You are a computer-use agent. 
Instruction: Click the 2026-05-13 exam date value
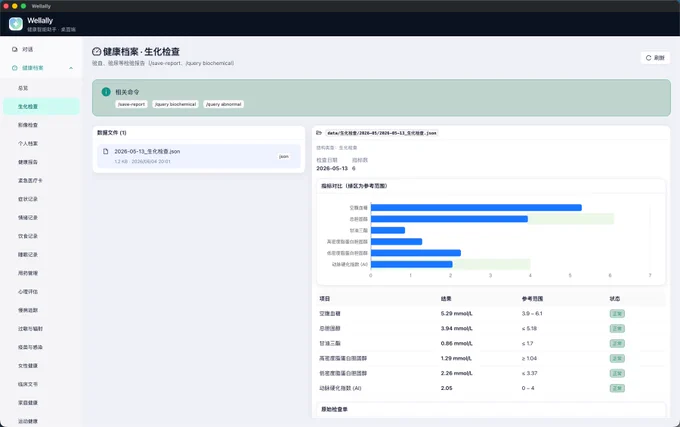332,169
